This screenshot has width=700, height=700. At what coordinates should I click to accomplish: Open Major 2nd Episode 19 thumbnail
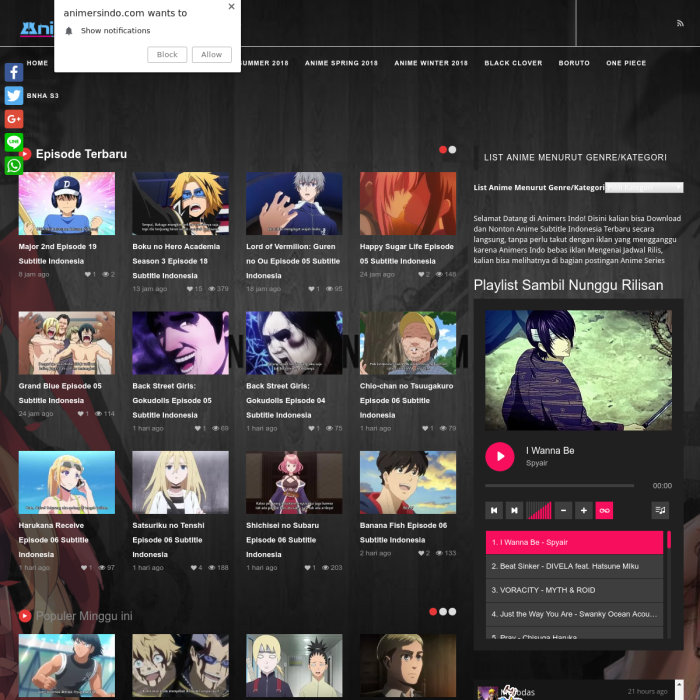(67, 204)
